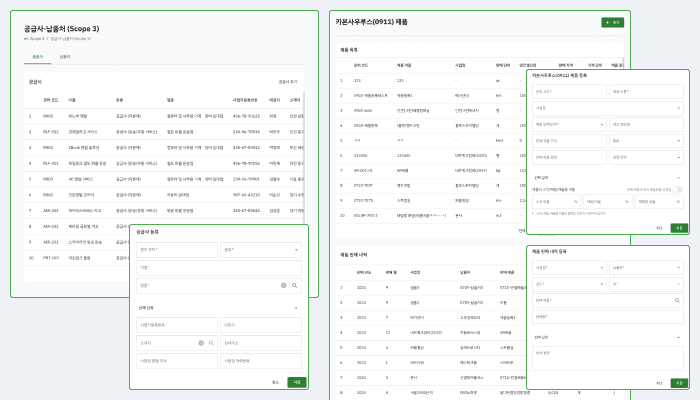Save the supplier registration form

[296, 382]
